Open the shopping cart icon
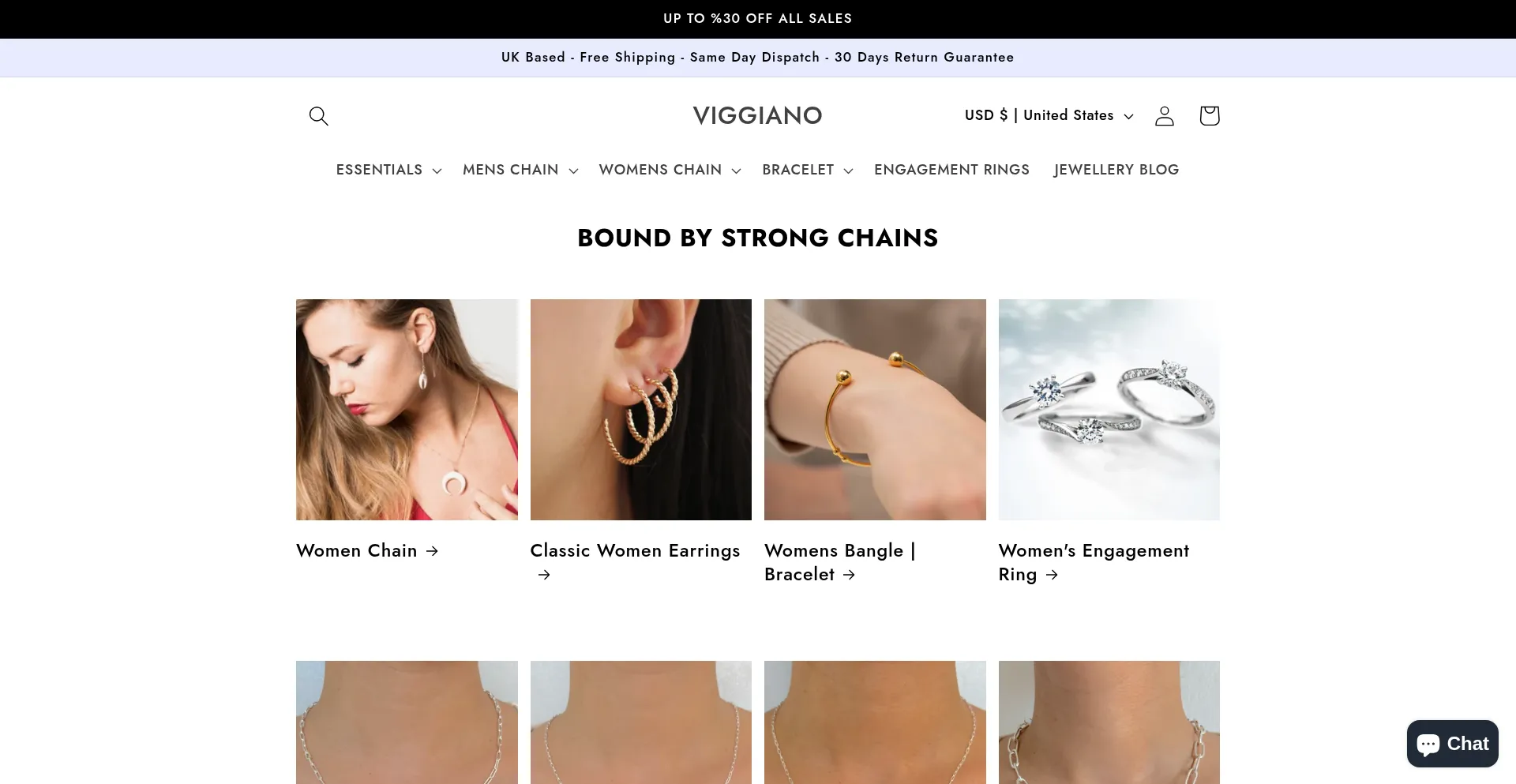The image size is (1516, 784). [1209, 116]
